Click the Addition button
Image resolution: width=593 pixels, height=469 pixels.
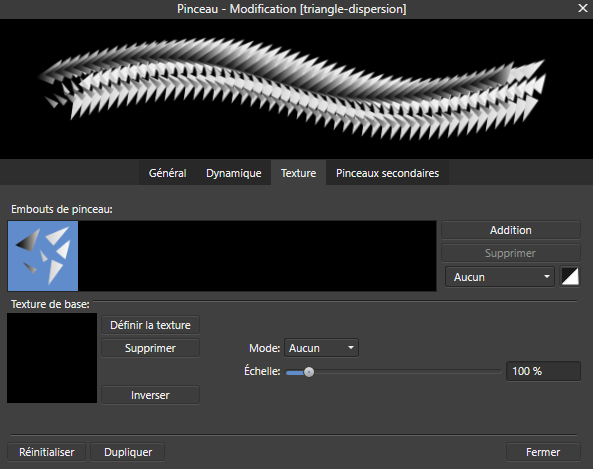[511, 230]
